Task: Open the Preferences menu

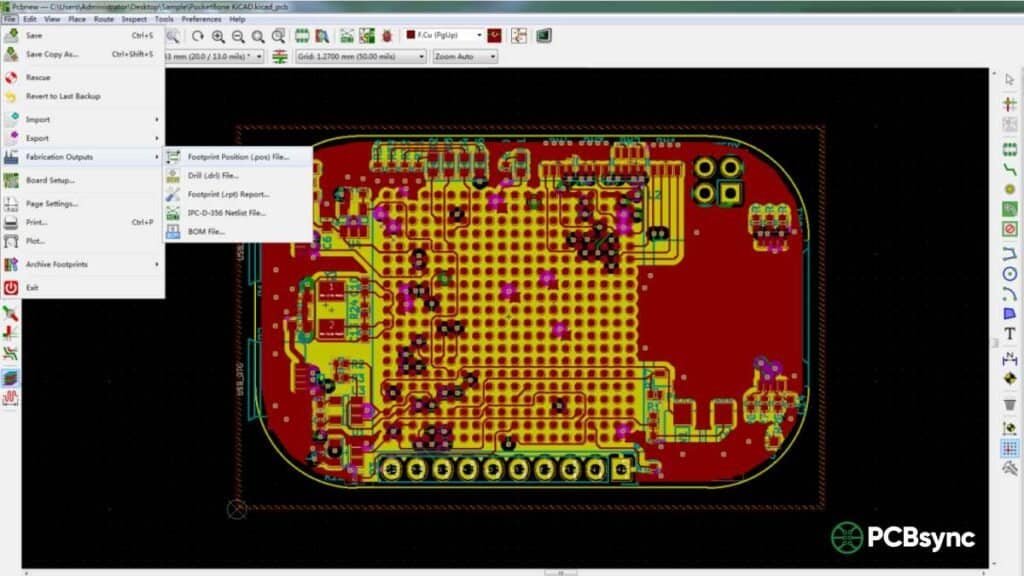Action: point(201,19)
